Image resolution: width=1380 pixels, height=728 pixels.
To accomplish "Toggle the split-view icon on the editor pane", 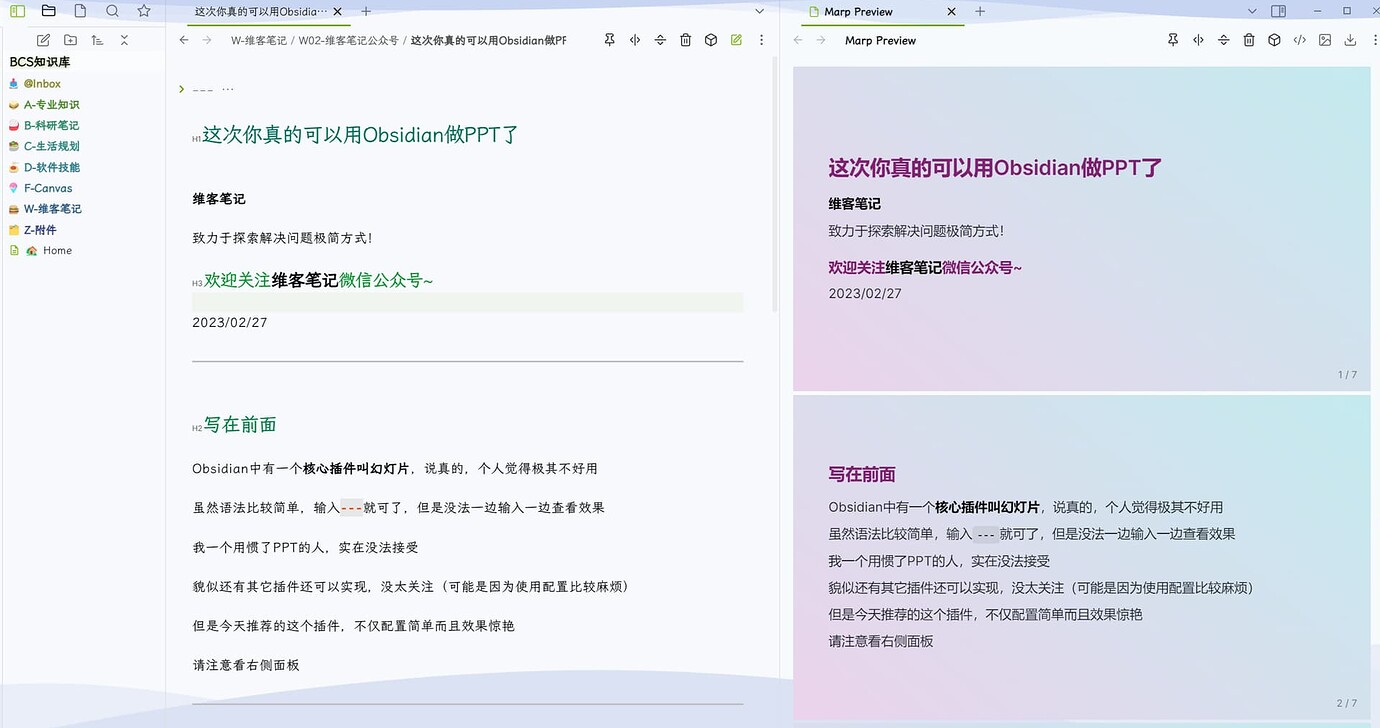I will [634, 40].
